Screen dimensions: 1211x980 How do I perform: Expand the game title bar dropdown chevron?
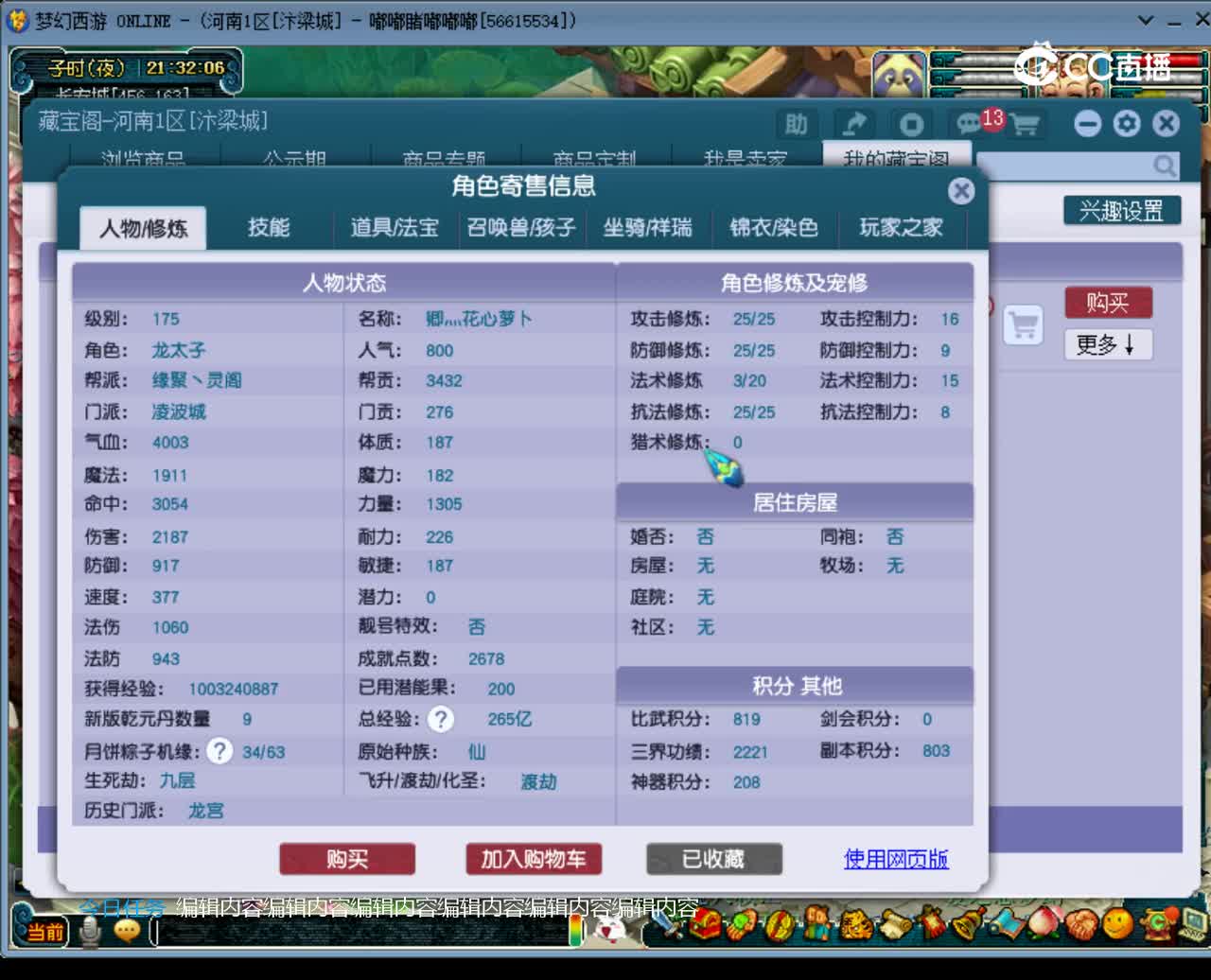1146,20
